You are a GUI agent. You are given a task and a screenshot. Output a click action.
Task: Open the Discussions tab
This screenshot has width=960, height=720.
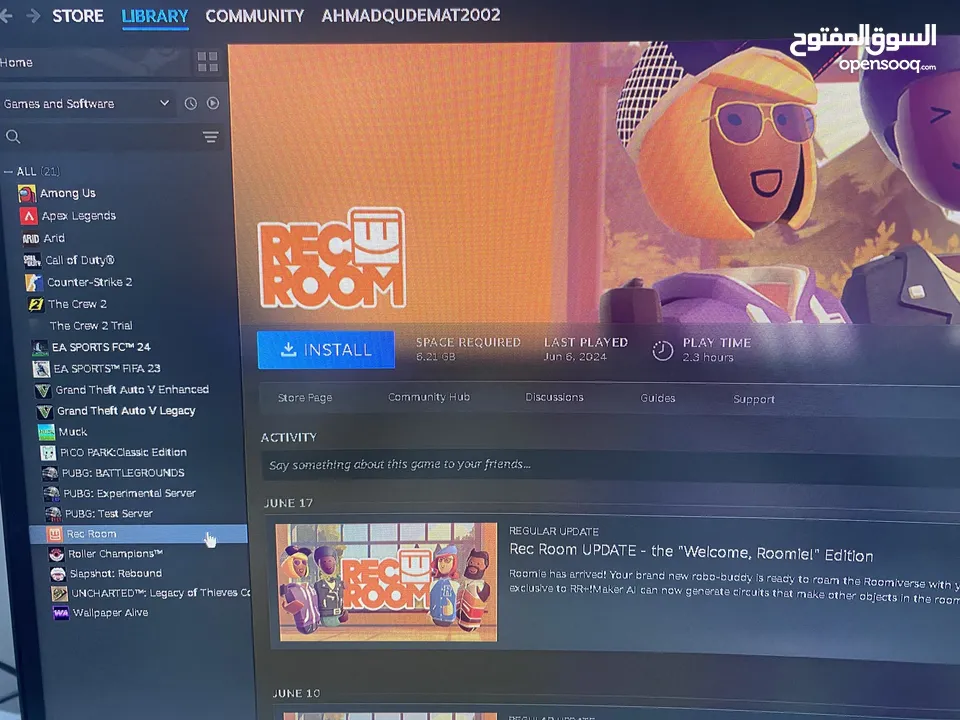555,397
